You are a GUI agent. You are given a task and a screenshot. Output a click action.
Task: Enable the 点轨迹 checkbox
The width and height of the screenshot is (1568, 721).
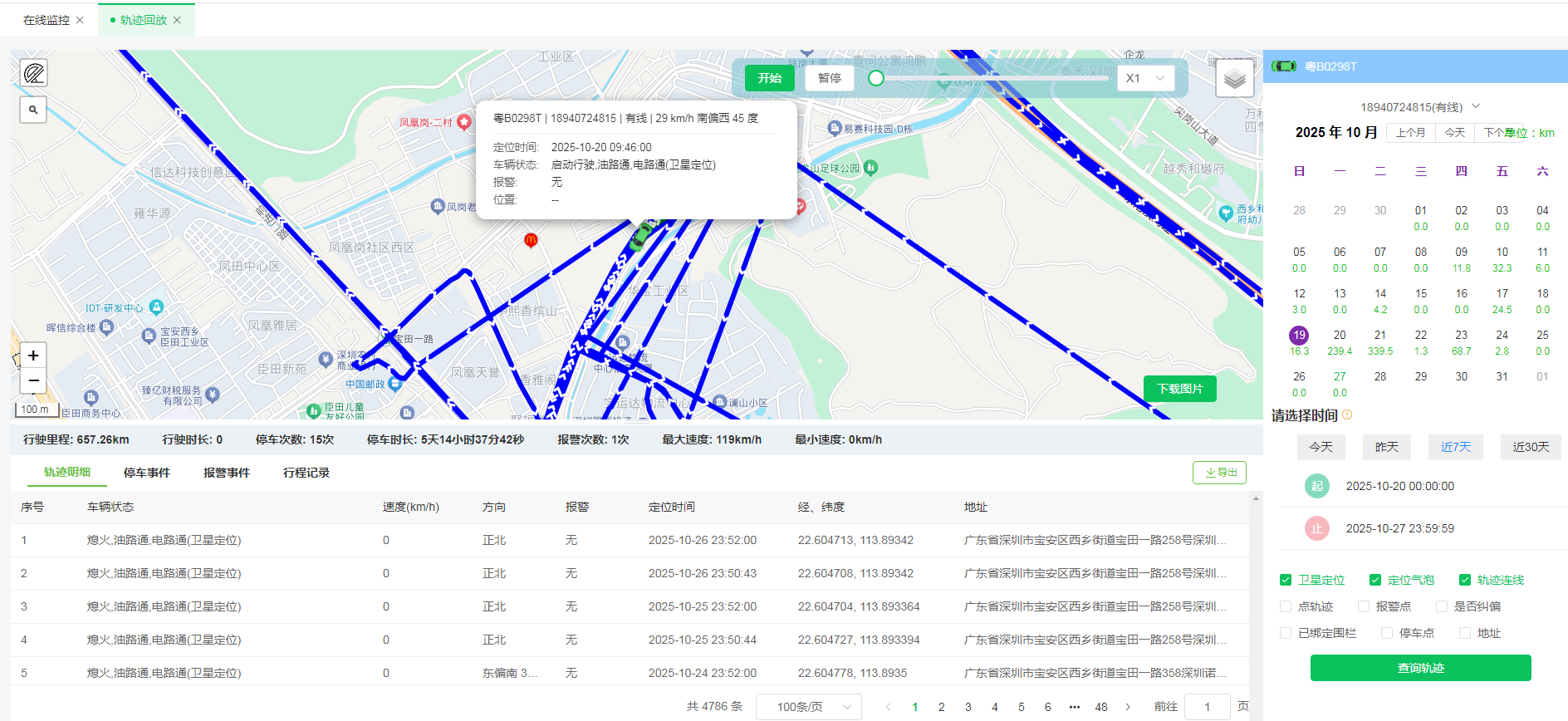click(x=1286, y=606)
